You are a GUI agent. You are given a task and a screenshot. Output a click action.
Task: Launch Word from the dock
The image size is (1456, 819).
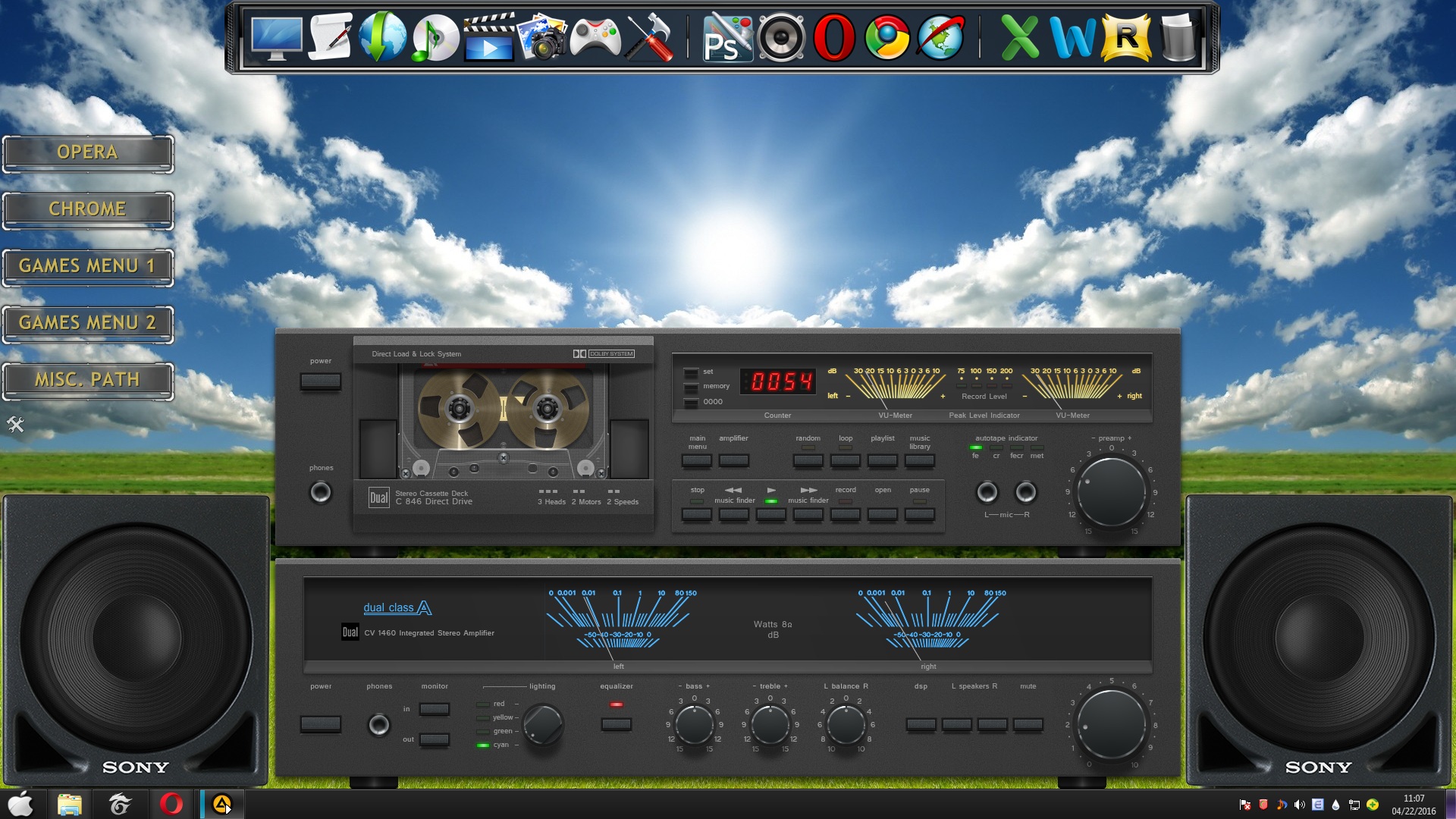1072,37
